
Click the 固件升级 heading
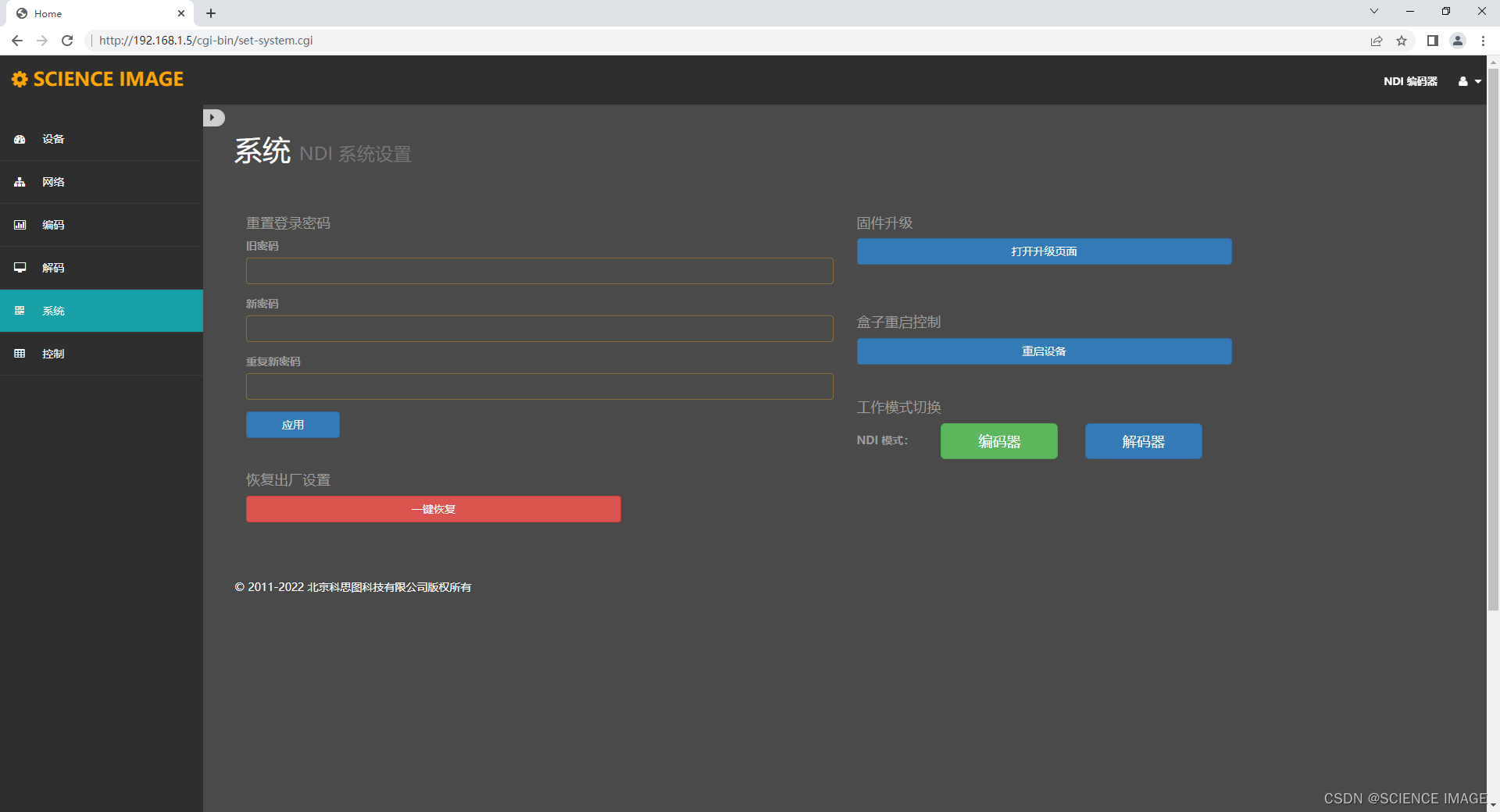tap(884, 223)
